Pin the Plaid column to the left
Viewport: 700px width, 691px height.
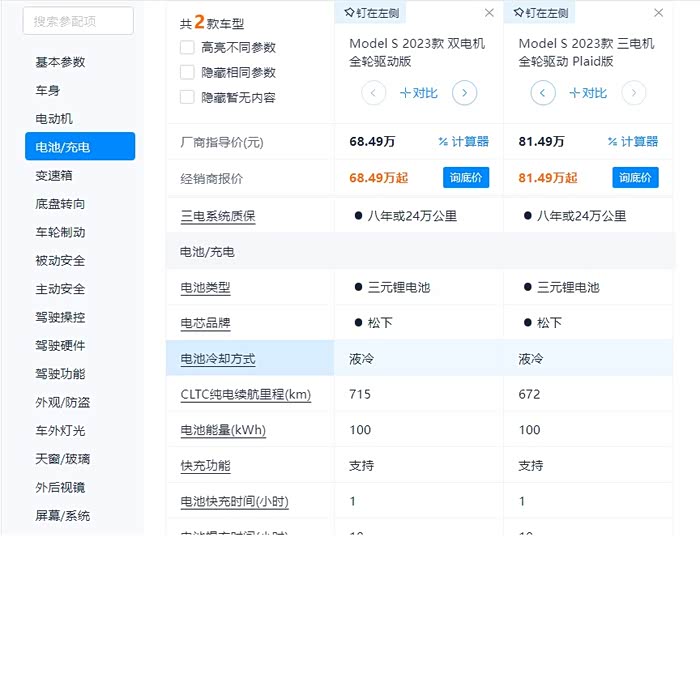[x=540, y=13]
